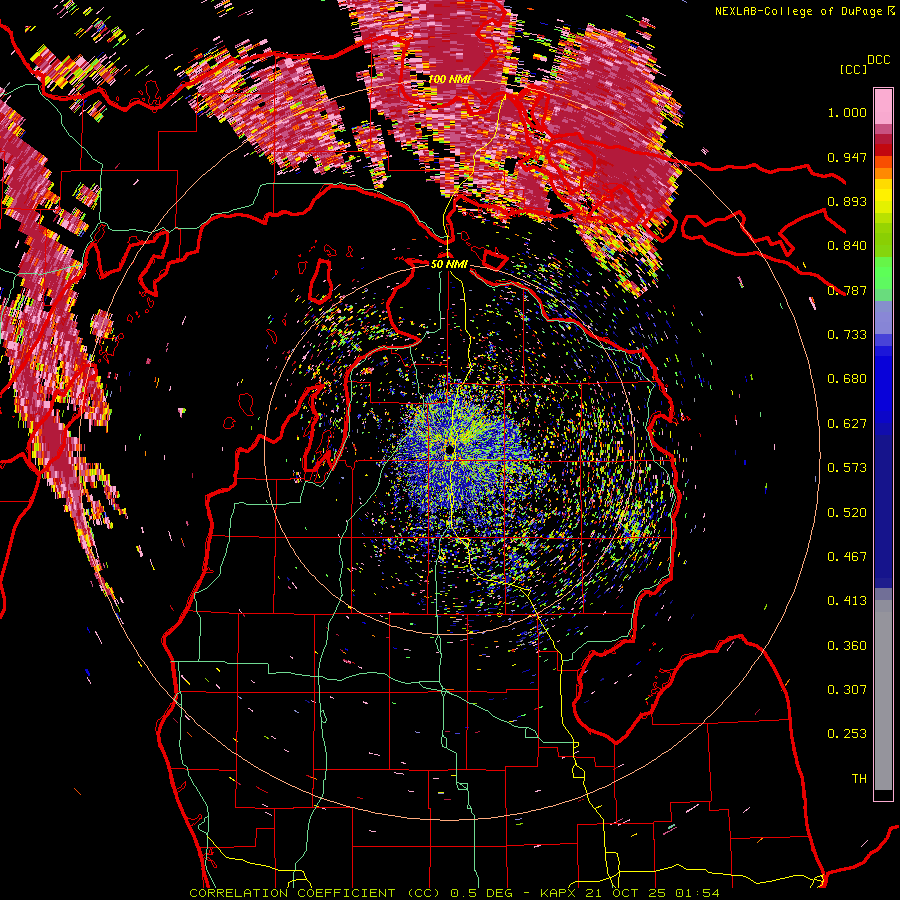This screenshot has width=900, height=900.
Task: Click the DCC product label
Action: tap(878, 60)
